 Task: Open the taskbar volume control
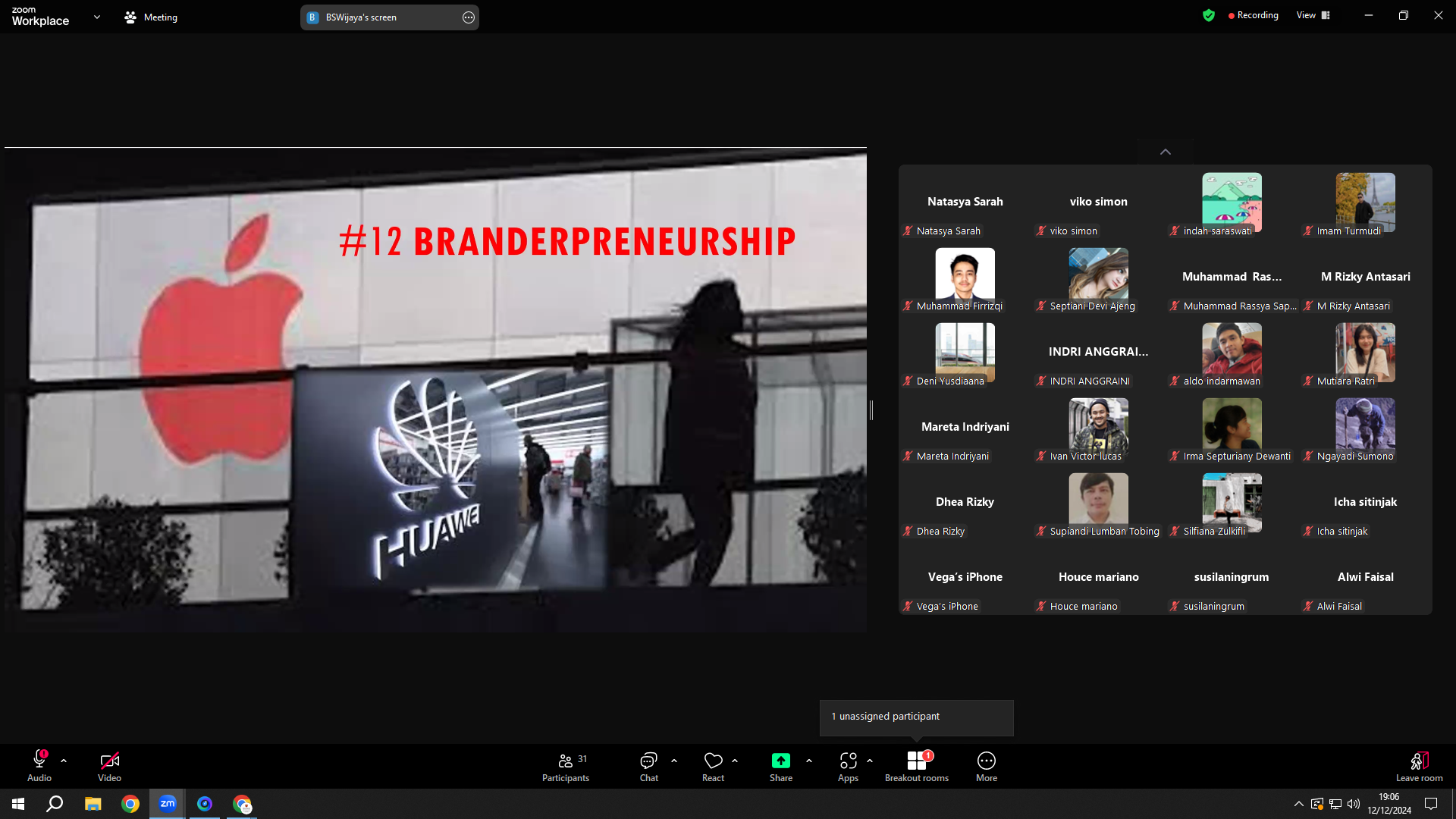click(x=1354, y=804)
